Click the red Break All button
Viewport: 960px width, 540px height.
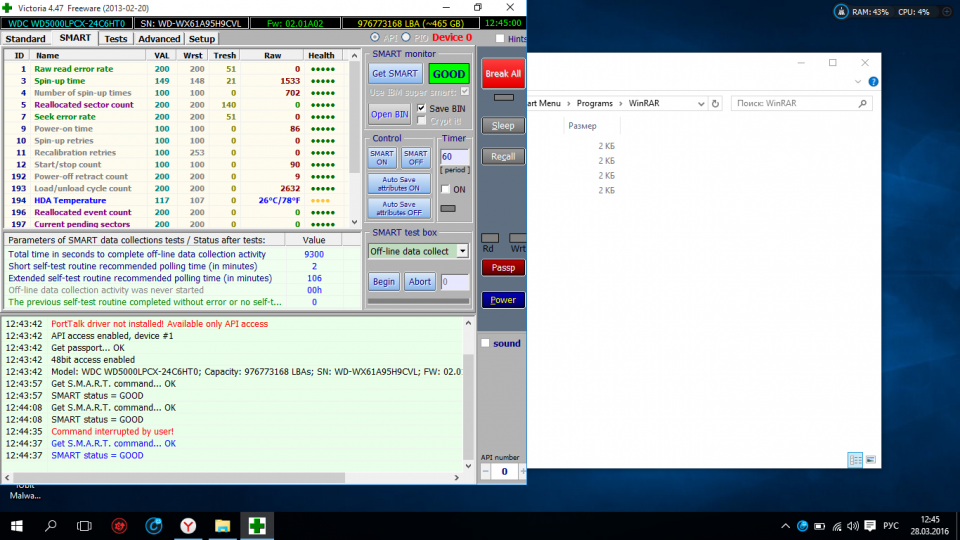(502, 74)
